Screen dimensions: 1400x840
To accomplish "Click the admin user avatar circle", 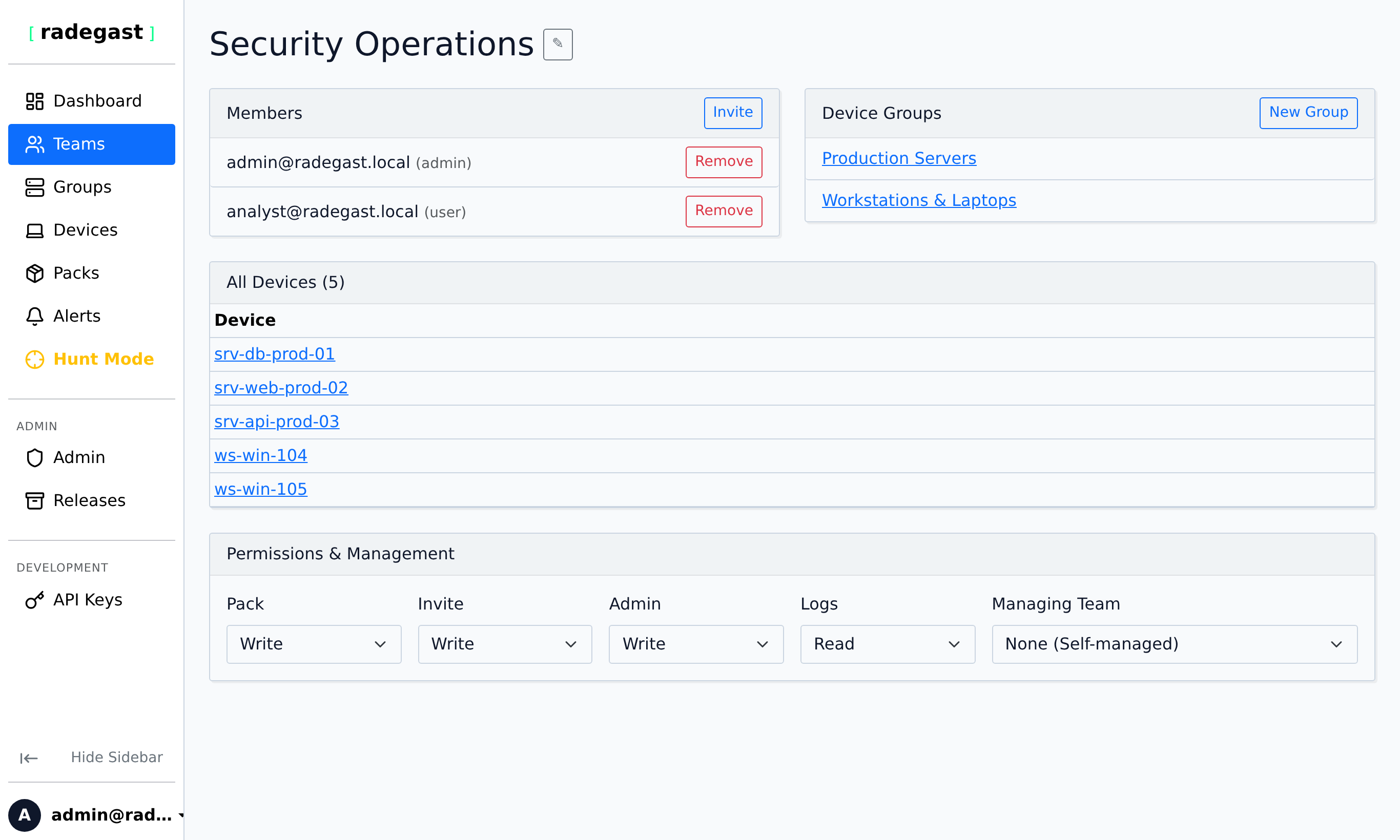I will click(x=25, y=815).
